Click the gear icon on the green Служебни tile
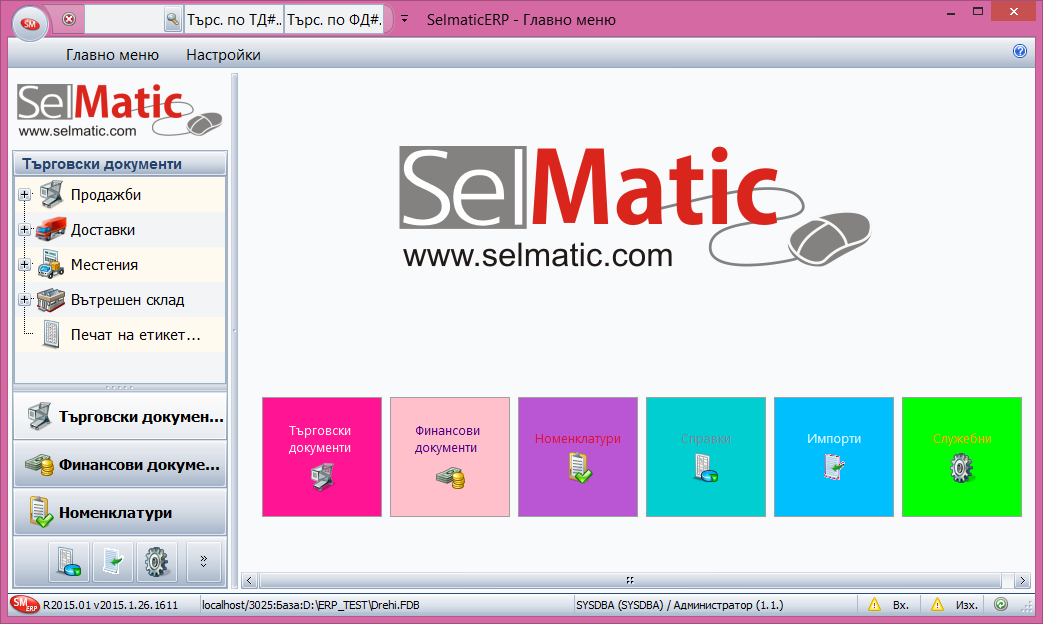Screen dimensions: 1043x624 (961, 468)
